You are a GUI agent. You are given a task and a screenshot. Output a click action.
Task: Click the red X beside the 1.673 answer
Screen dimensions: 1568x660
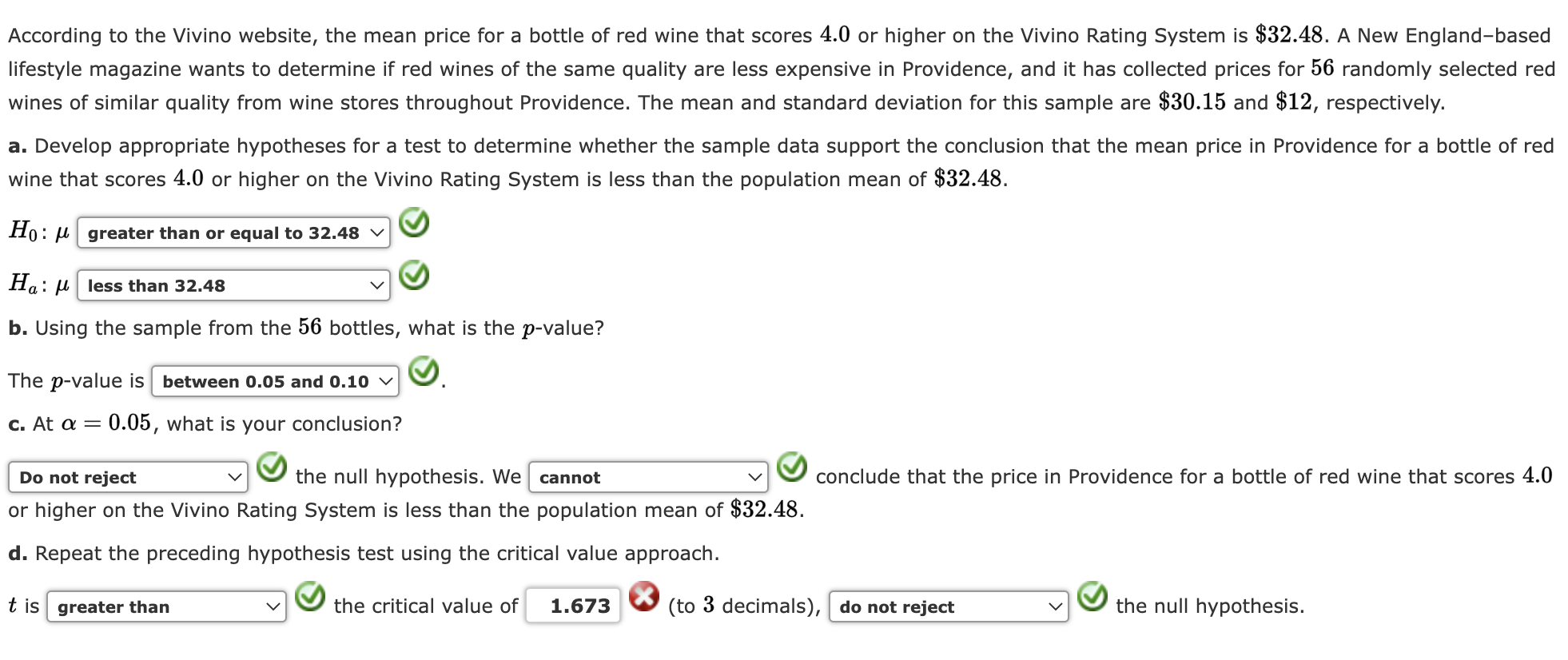point(646,598)
